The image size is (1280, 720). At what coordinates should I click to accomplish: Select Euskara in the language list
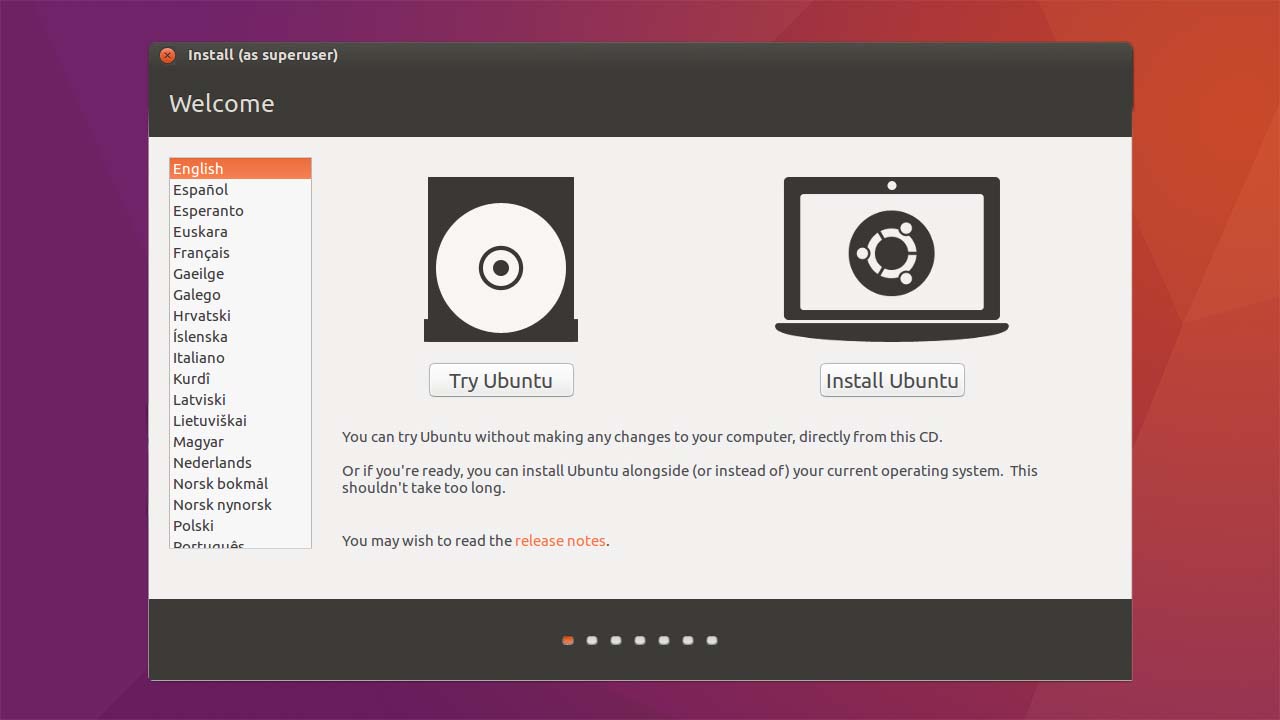pyautogui.click(x=241, y=231)
